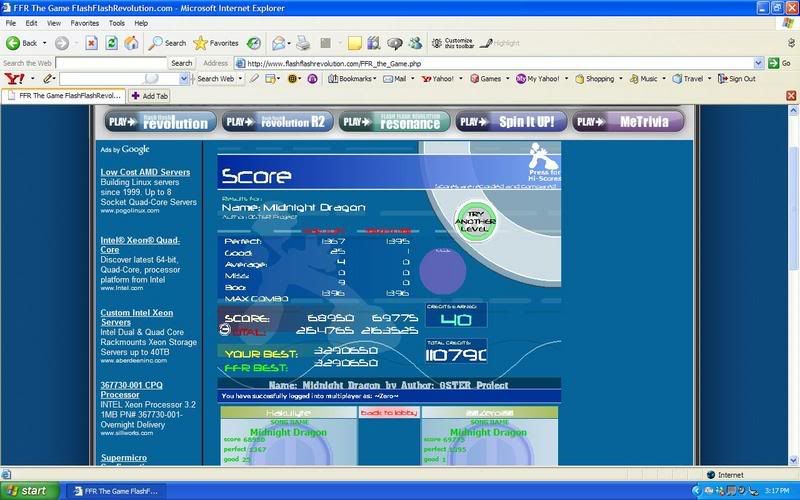This screenshot has height=500, width=800.
Task: Click the Add Tab button
Action: pyautogui.click(x=150, y=96)
